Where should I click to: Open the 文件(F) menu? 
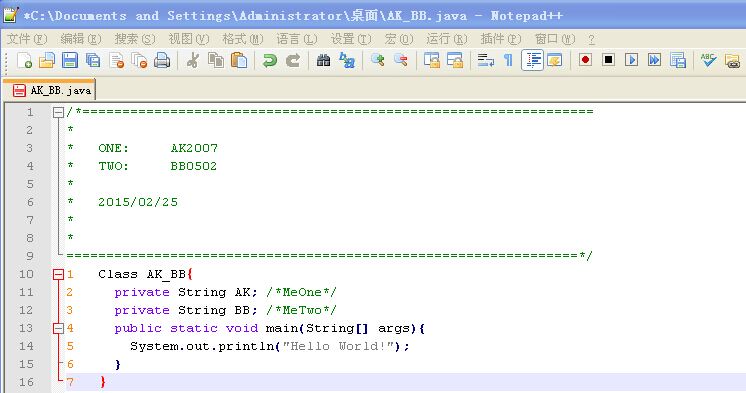(x=27, y=39)
